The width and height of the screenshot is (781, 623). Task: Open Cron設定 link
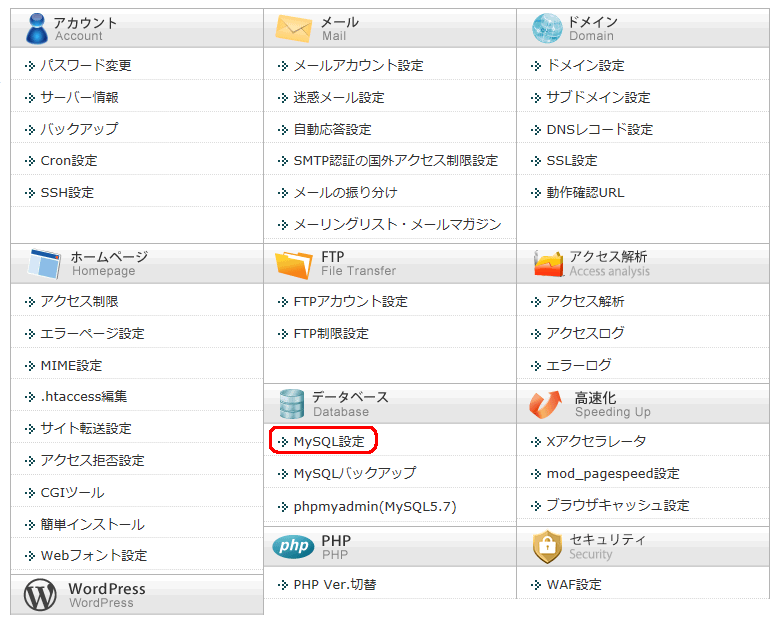point(69,160)
